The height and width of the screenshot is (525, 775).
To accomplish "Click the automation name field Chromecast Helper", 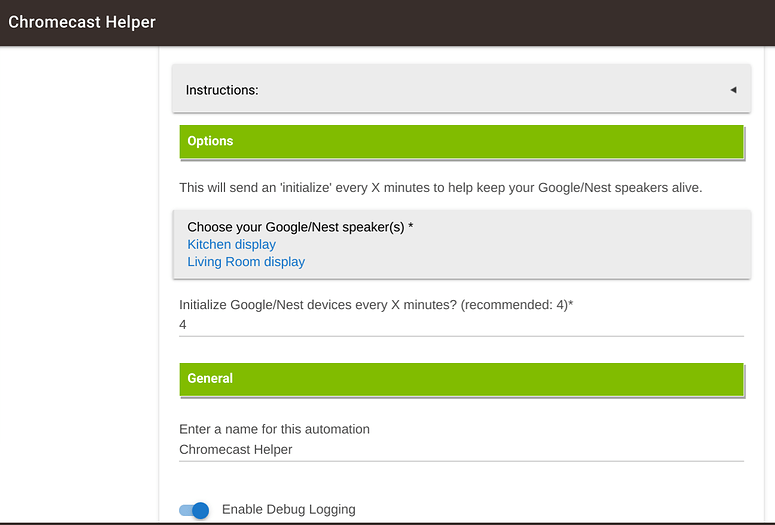I will [461, 450].
